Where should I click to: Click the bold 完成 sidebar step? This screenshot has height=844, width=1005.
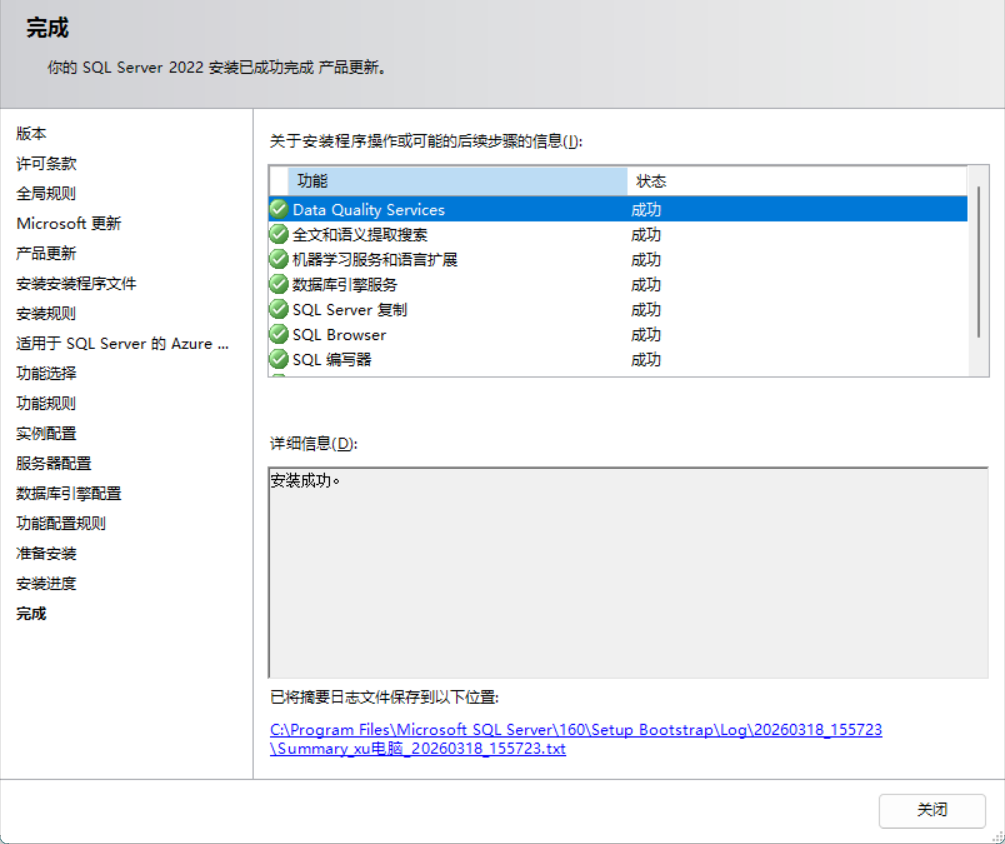click(31, 613)
